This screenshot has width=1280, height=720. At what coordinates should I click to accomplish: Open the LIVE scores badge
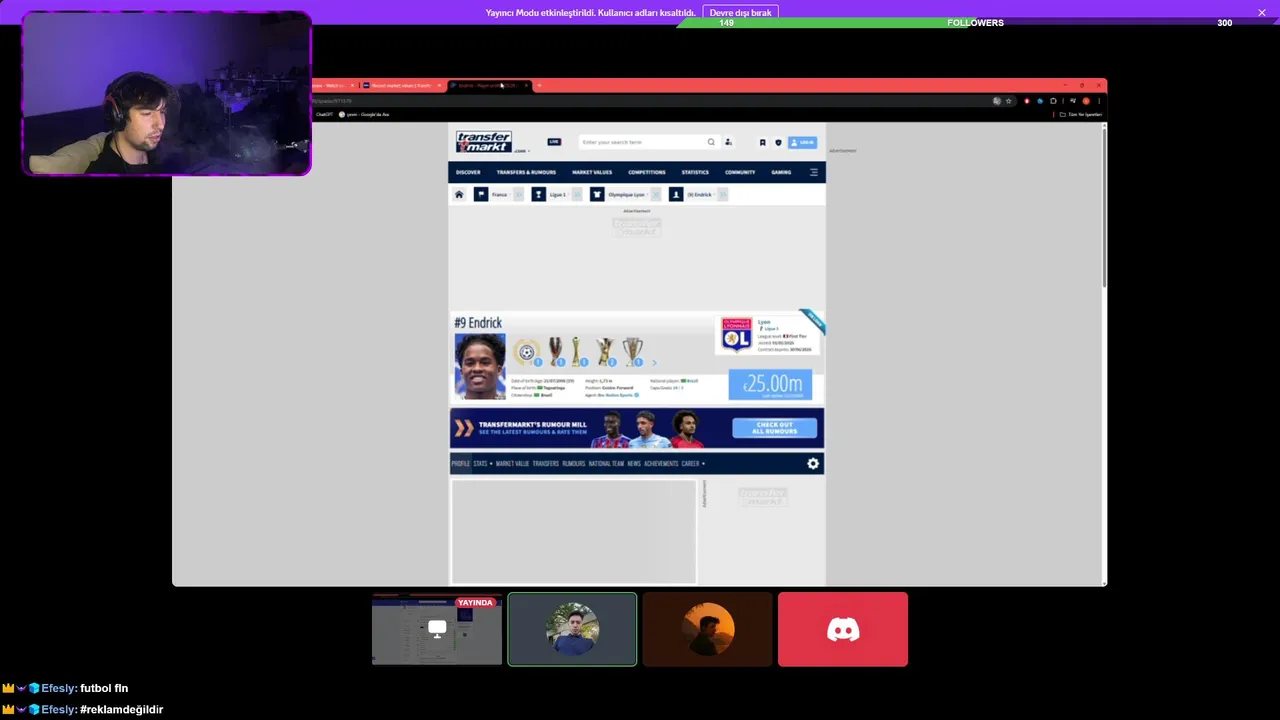(554, 142)
